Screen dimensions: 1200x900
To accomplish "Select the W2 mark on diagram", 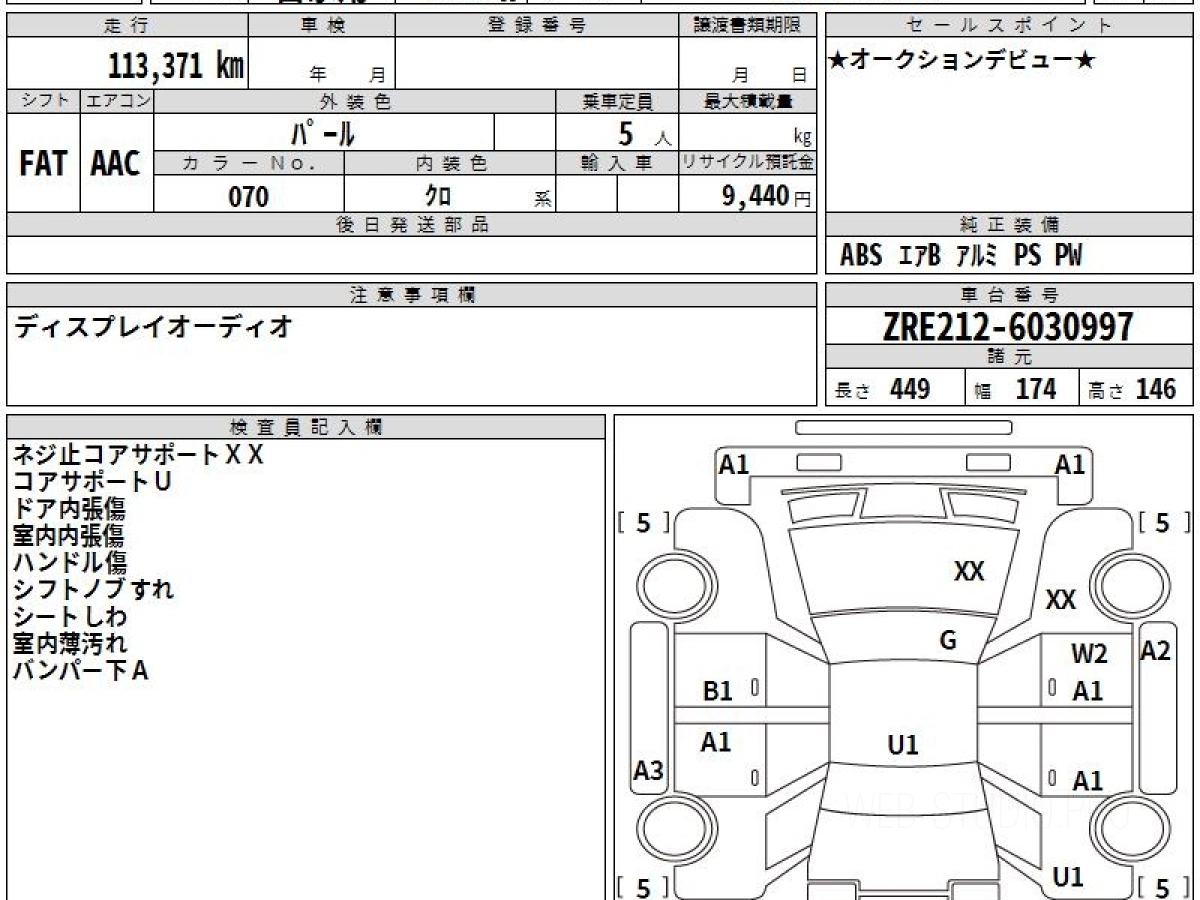I will [1090, 655].
